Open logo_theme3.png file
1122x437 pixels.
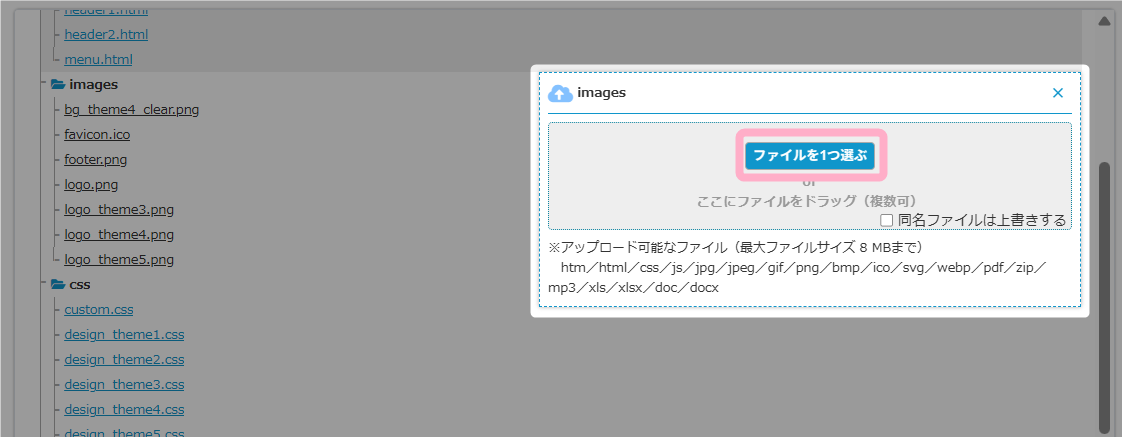click(x=119, y=210)
